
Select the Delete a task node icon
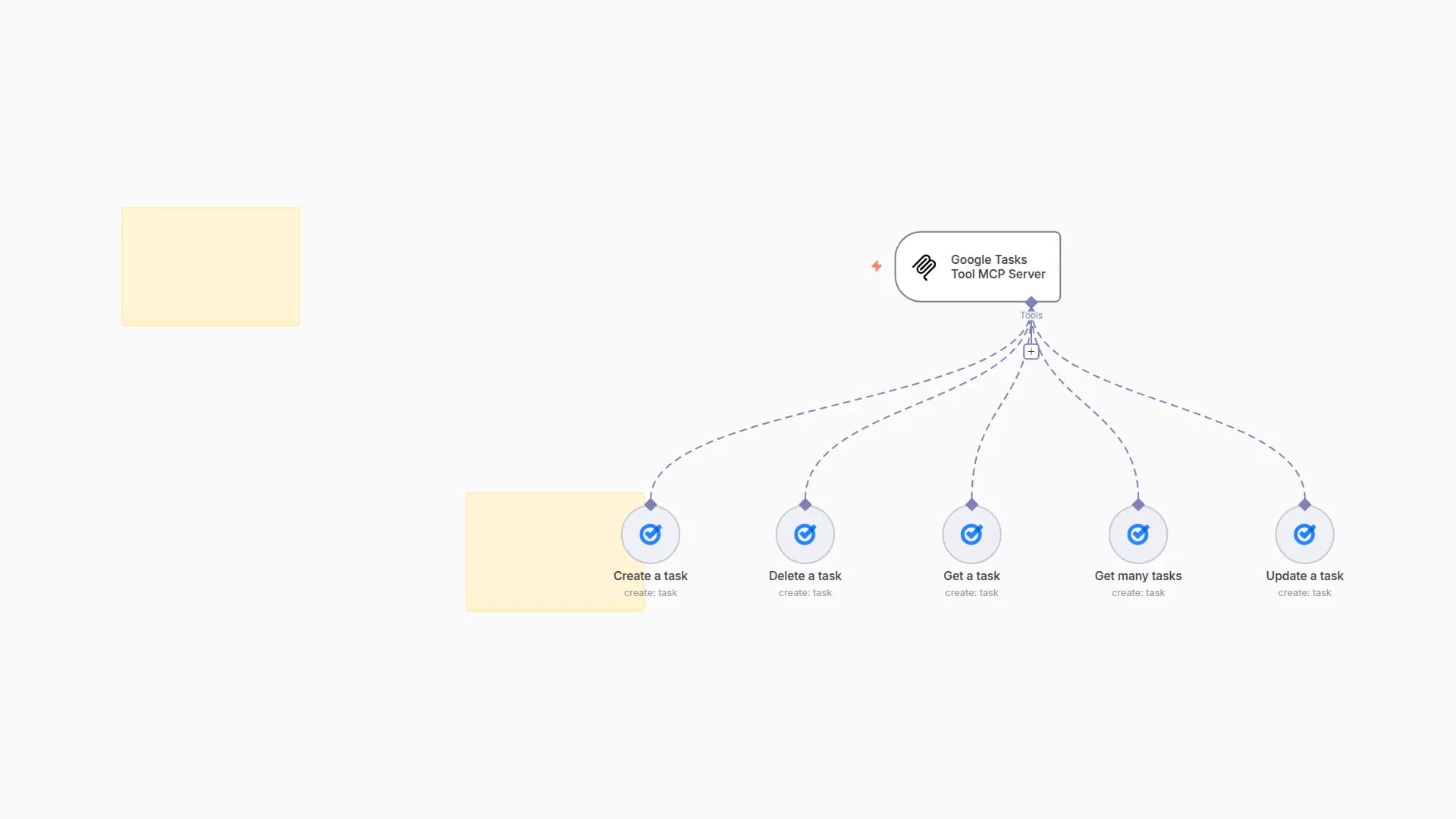805,535
